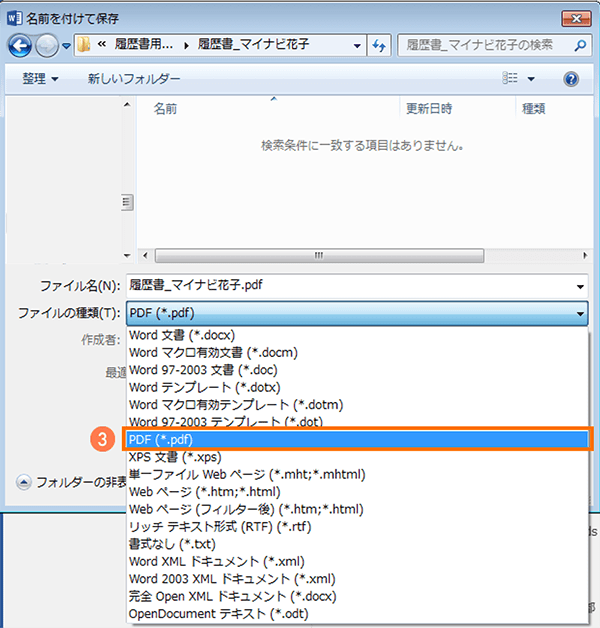Click the search magnifier icon

(x=577, y=45)
